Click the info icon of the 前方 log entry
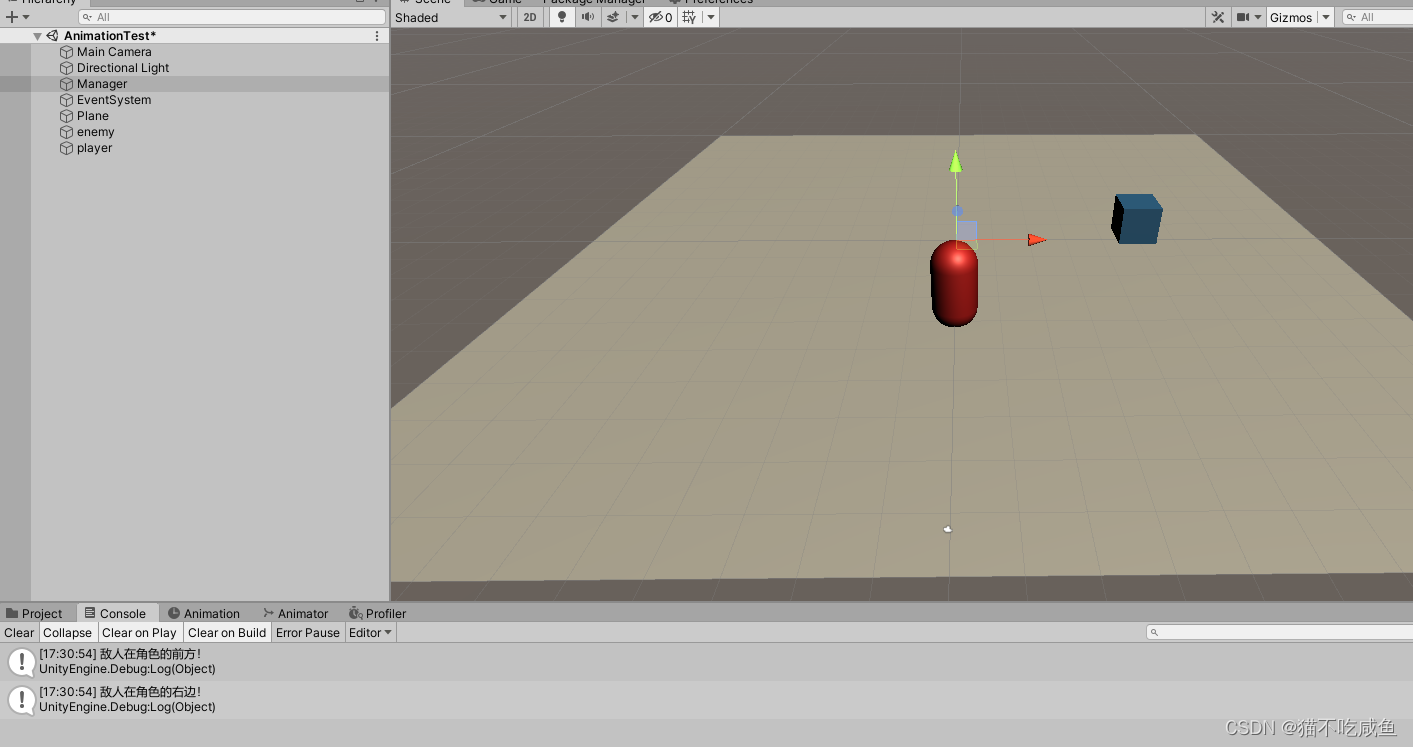This screenshot has height=747, width=1413. click(21, 661)
